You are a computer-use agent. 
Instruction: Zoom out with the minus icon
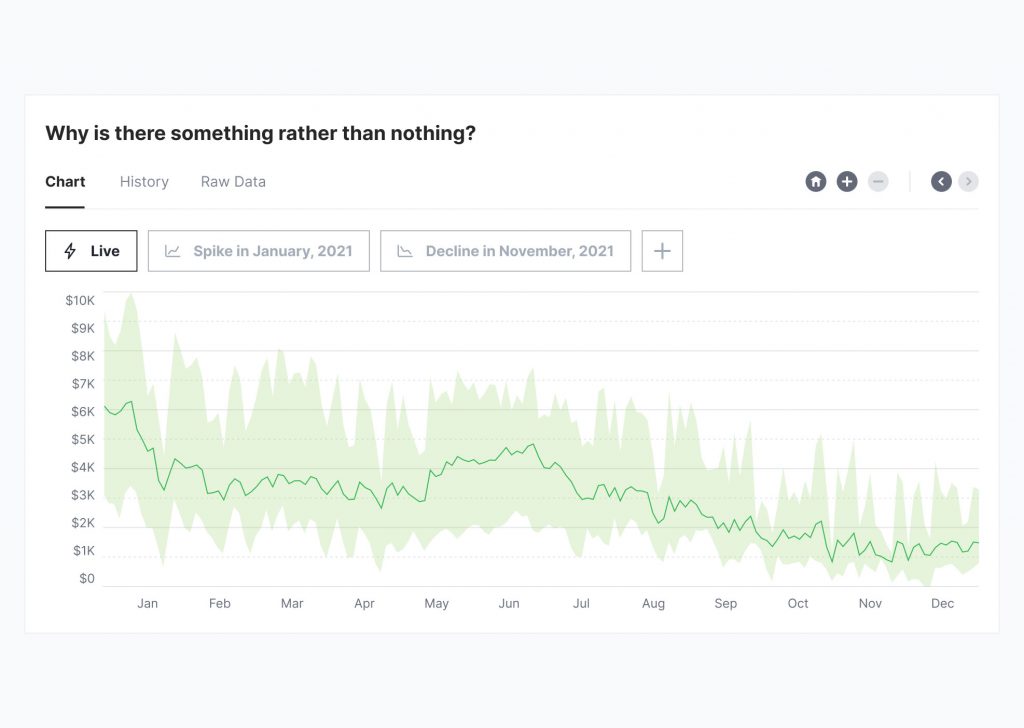pos(878,182)
